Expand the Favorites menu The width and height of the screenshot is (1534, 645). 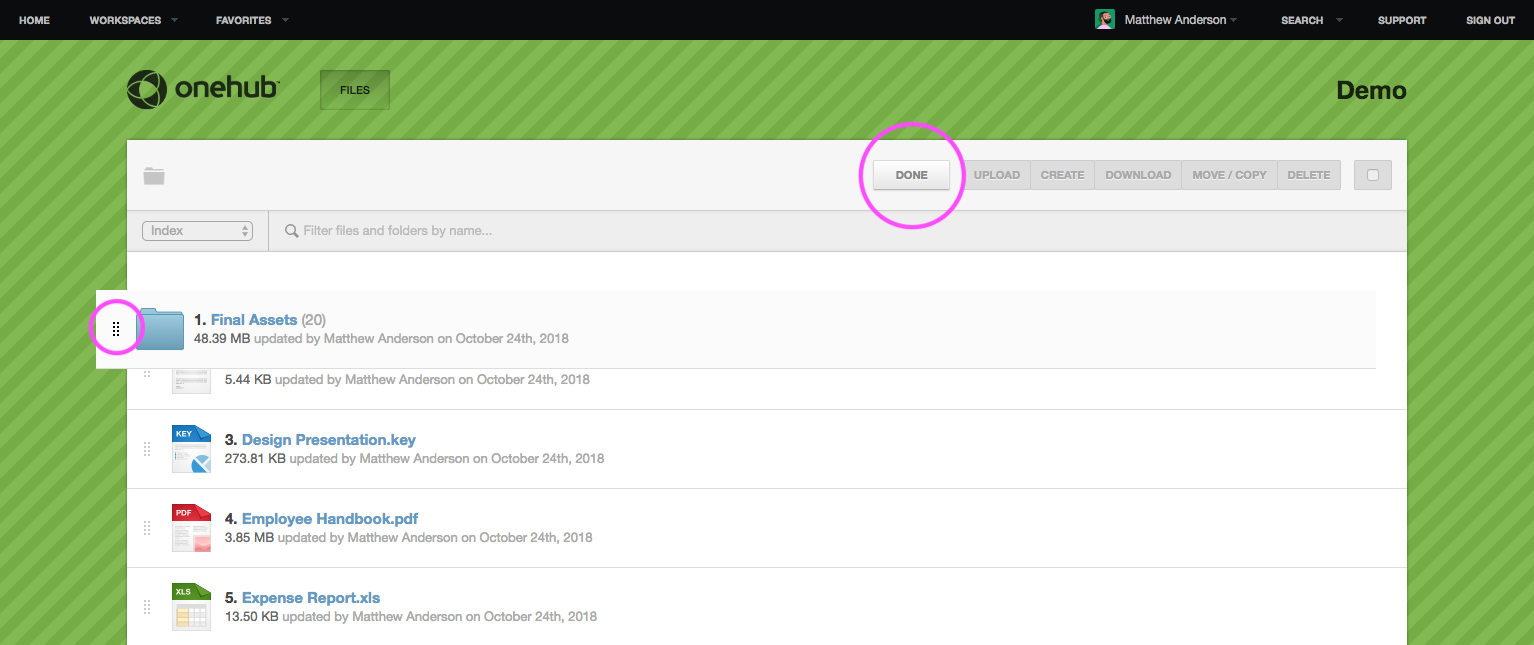tap(252, 20)
